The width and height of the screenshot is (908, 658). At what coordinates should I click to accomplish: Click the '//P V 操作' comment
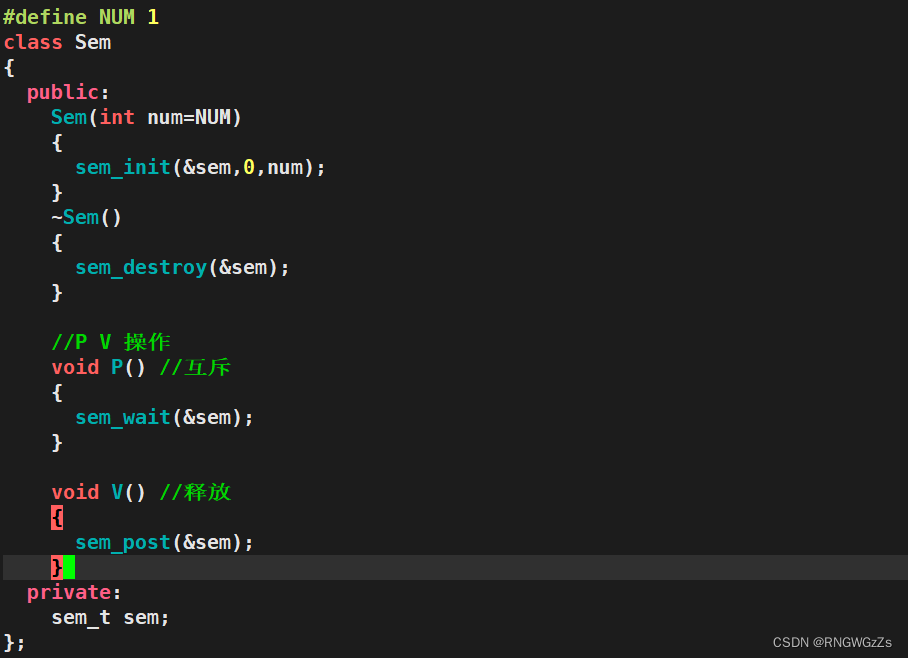[x=111, y=342]
